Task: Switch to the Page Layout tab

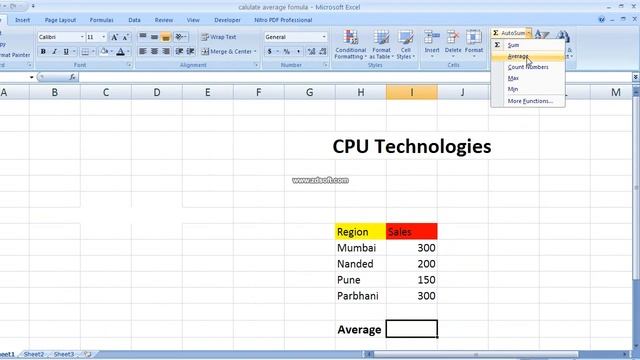Action: (60, 20)
